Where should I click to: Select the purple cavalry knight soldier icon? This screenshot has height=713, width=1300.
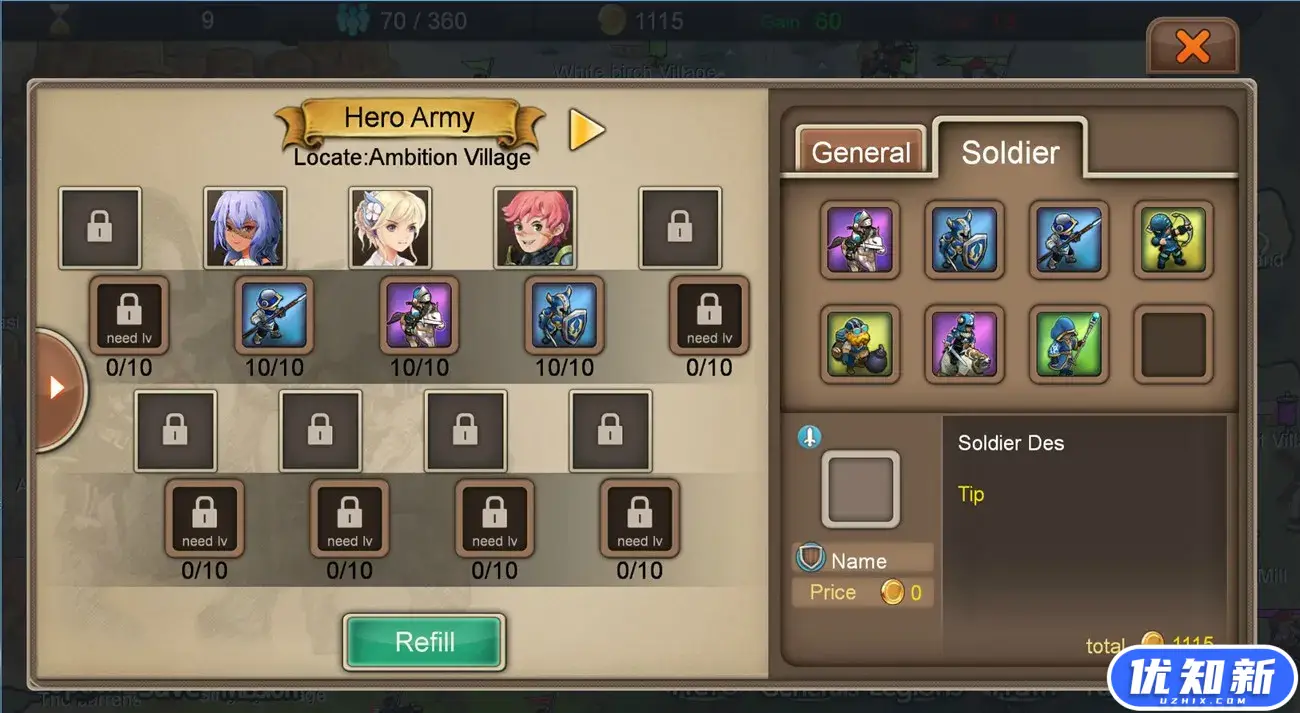tap(860, 240)
